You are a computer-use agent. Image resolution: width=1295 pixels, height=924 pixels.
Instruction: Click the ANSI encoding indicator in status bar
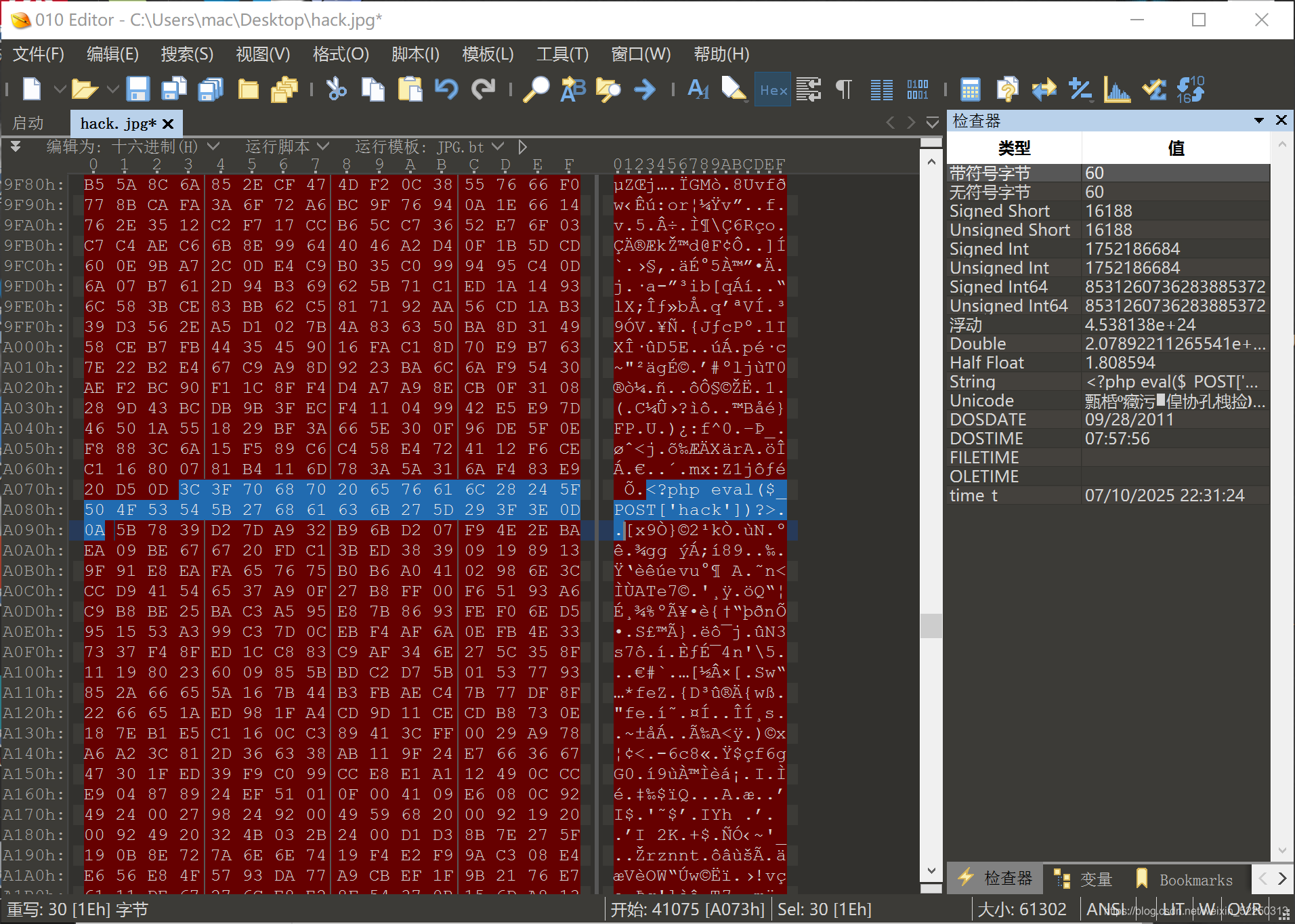(1107, 909)
